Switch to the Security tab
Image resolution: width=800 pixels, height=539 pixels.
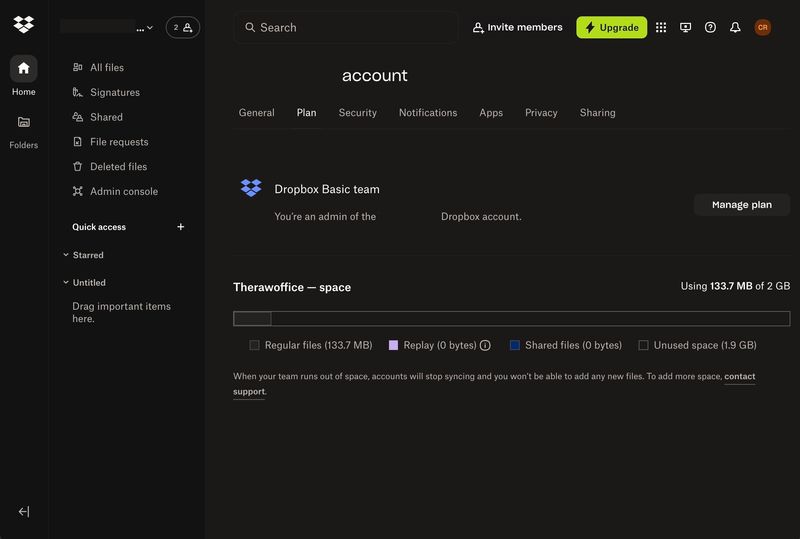click(357, 113)
